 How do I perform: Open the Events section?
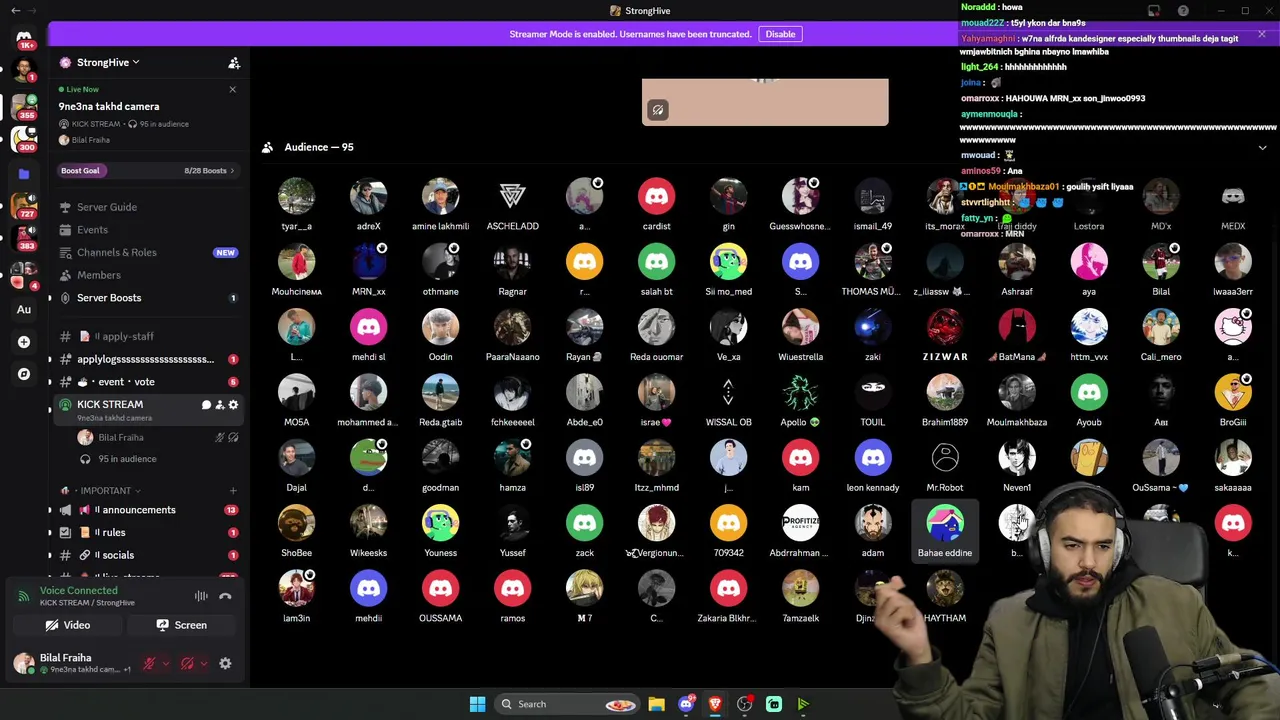[92, 230]
